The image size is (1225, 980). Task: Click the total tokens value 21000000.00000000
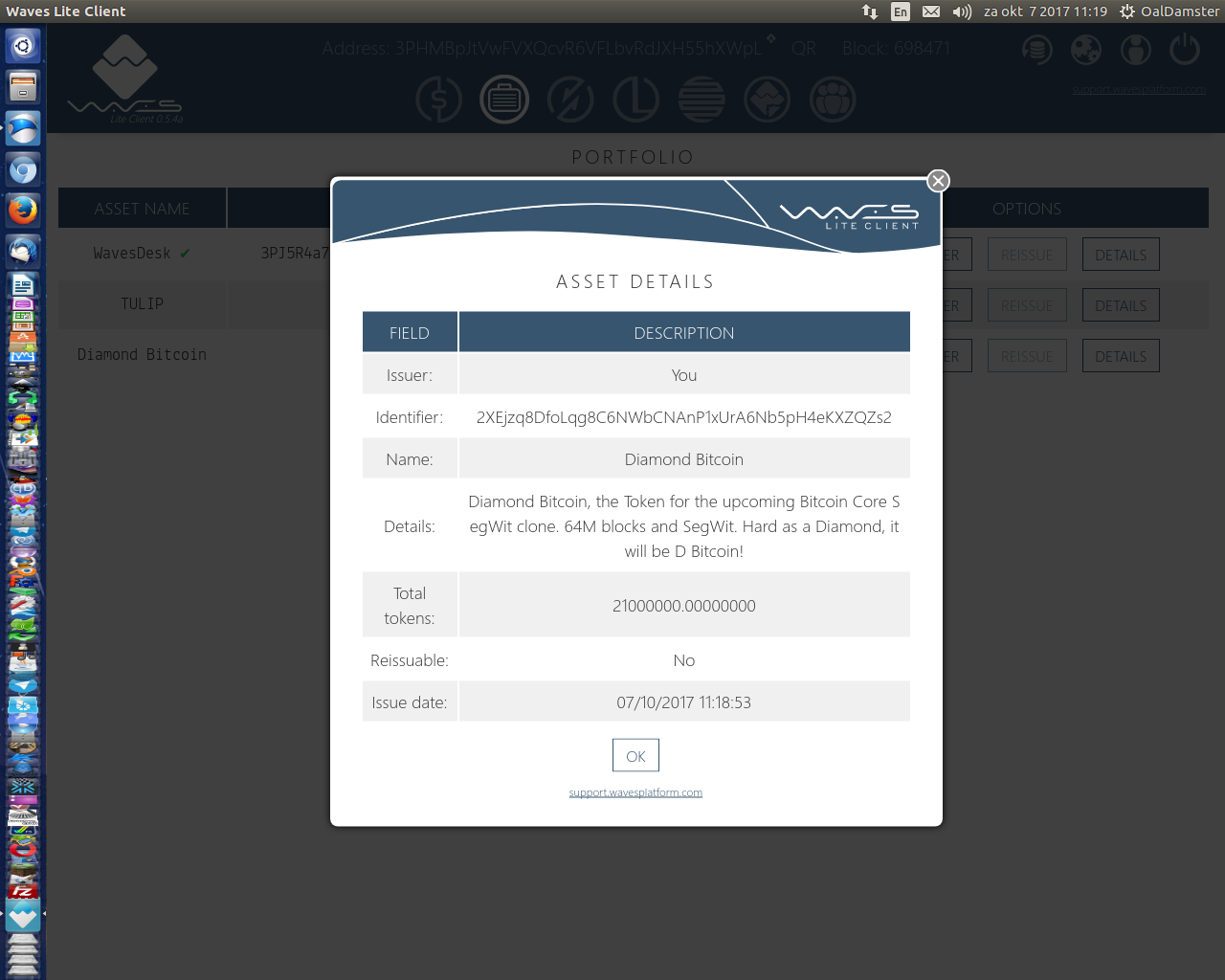pyautogui.click(x=683, y=606)
